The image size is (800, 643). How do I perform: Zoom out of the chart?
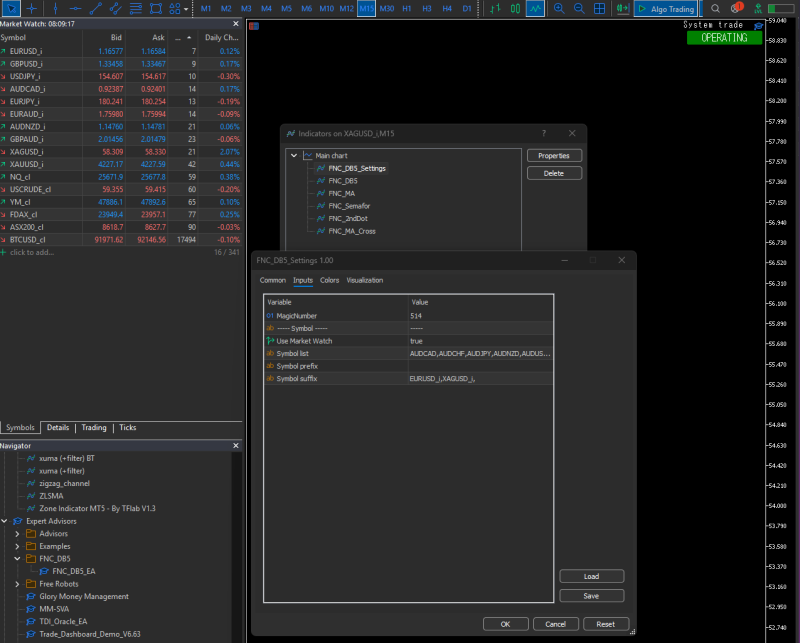[580, 8]
